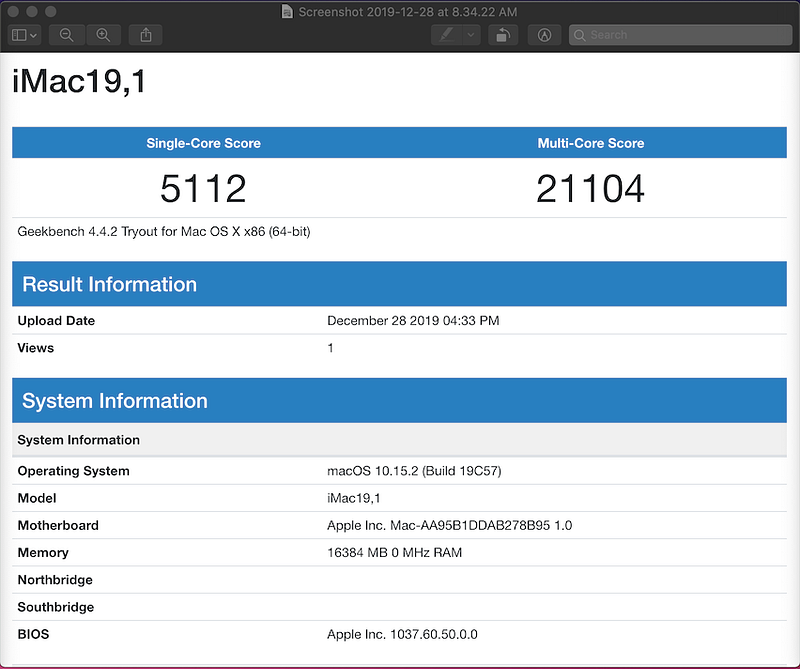
Task: Minimize the Preview window
Action: 32,11
